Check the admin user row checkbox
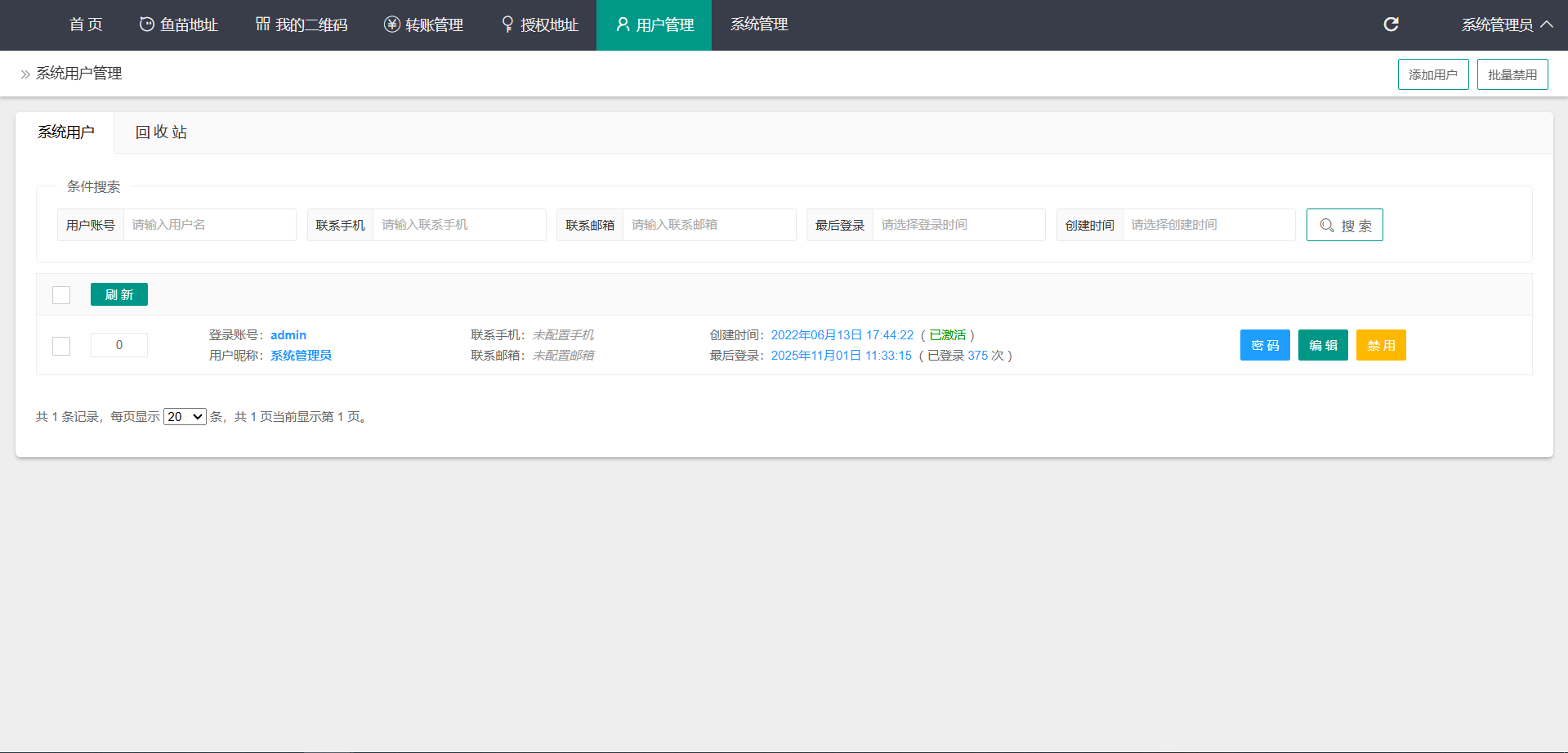This screenshot has width=1568, height=753. (61, 346)
